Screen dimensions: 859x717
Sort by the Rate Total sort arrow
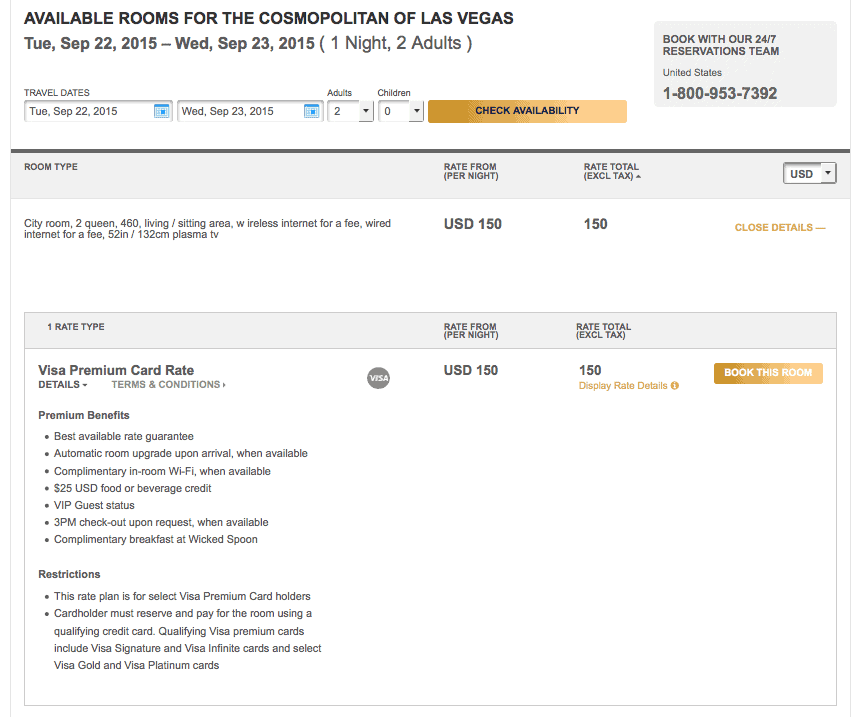click(x=638, y=176)
